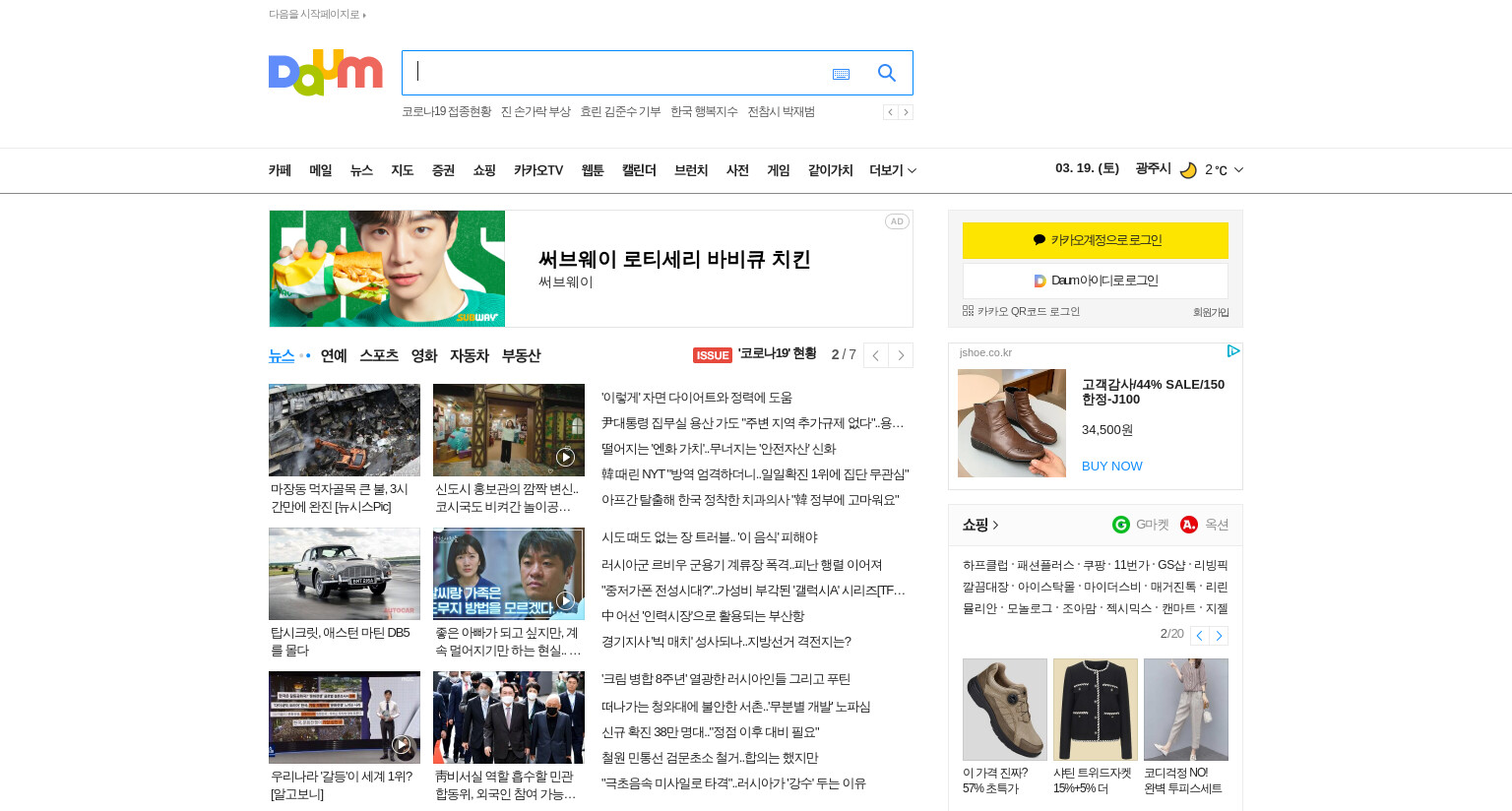Screen dimensions: 1512x811
Task: Click the moon weather icon
Action: coord(1188,170)
